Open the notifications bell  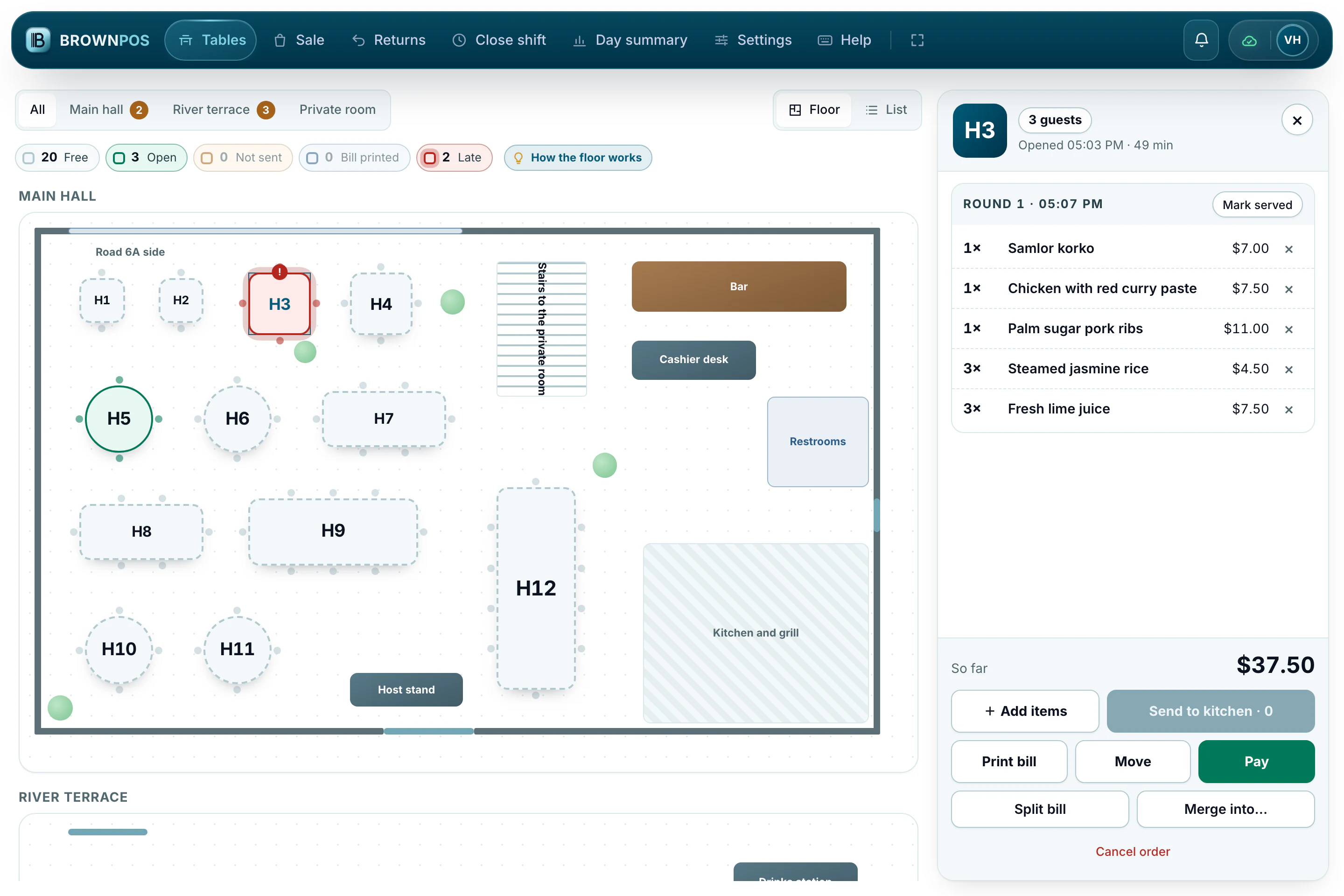point(1201,40)
